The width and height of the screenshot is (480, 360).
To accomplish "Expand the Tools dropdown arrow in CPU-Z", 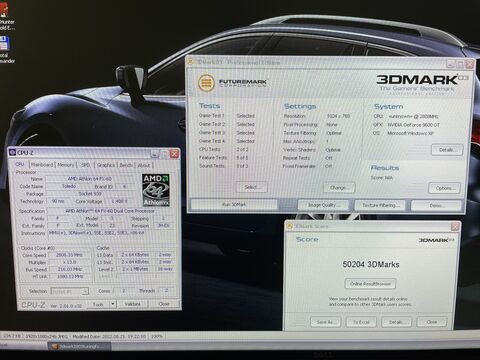I will pyautogui.click(x=113, y=304).
